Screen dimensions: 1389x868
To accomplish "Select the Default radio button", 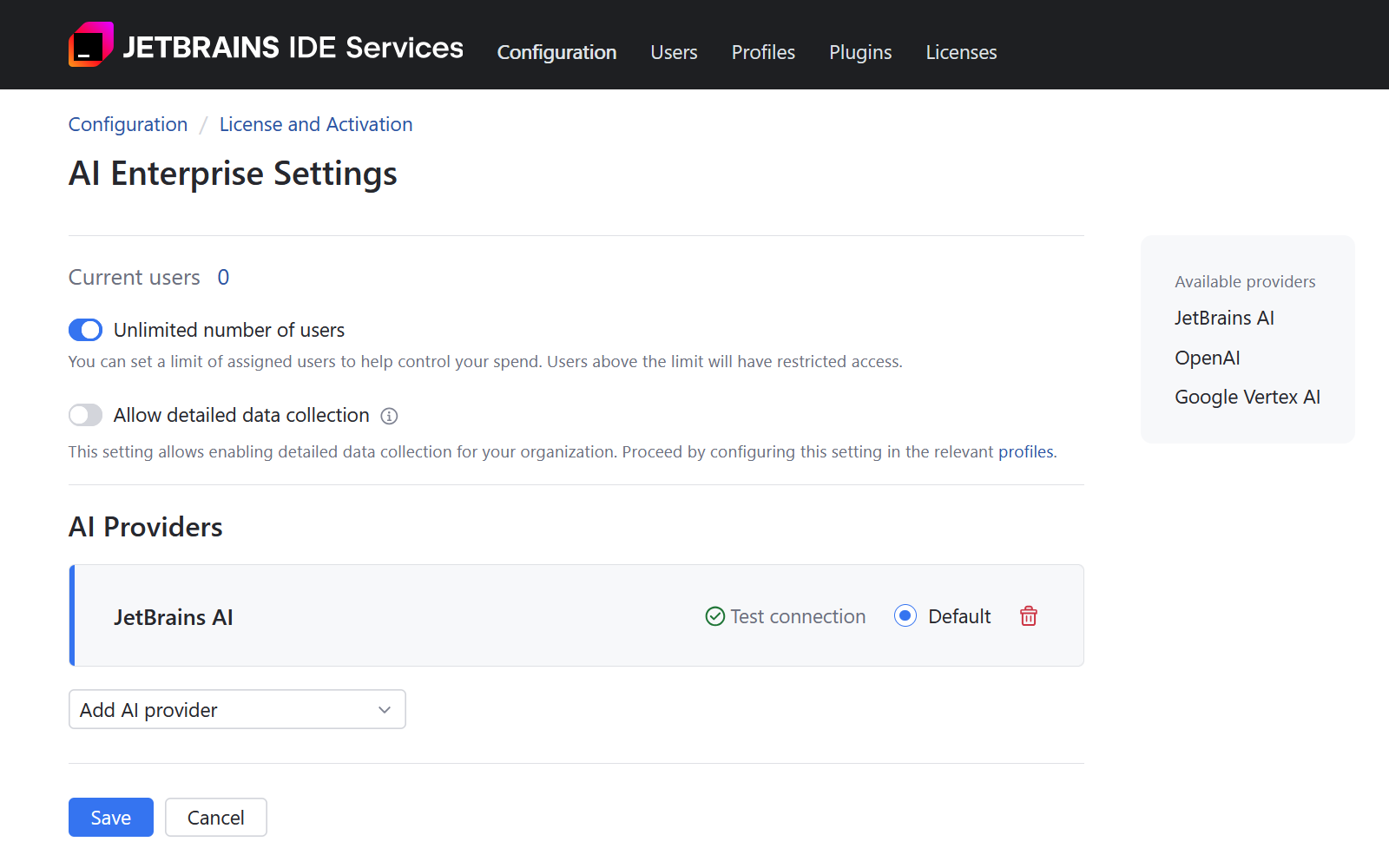I will 905,616.
